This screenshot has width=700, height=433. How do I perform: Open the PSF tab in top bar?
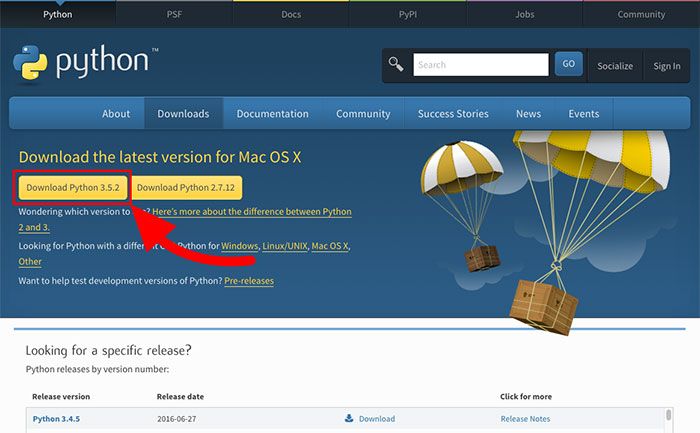pos(174,14)
